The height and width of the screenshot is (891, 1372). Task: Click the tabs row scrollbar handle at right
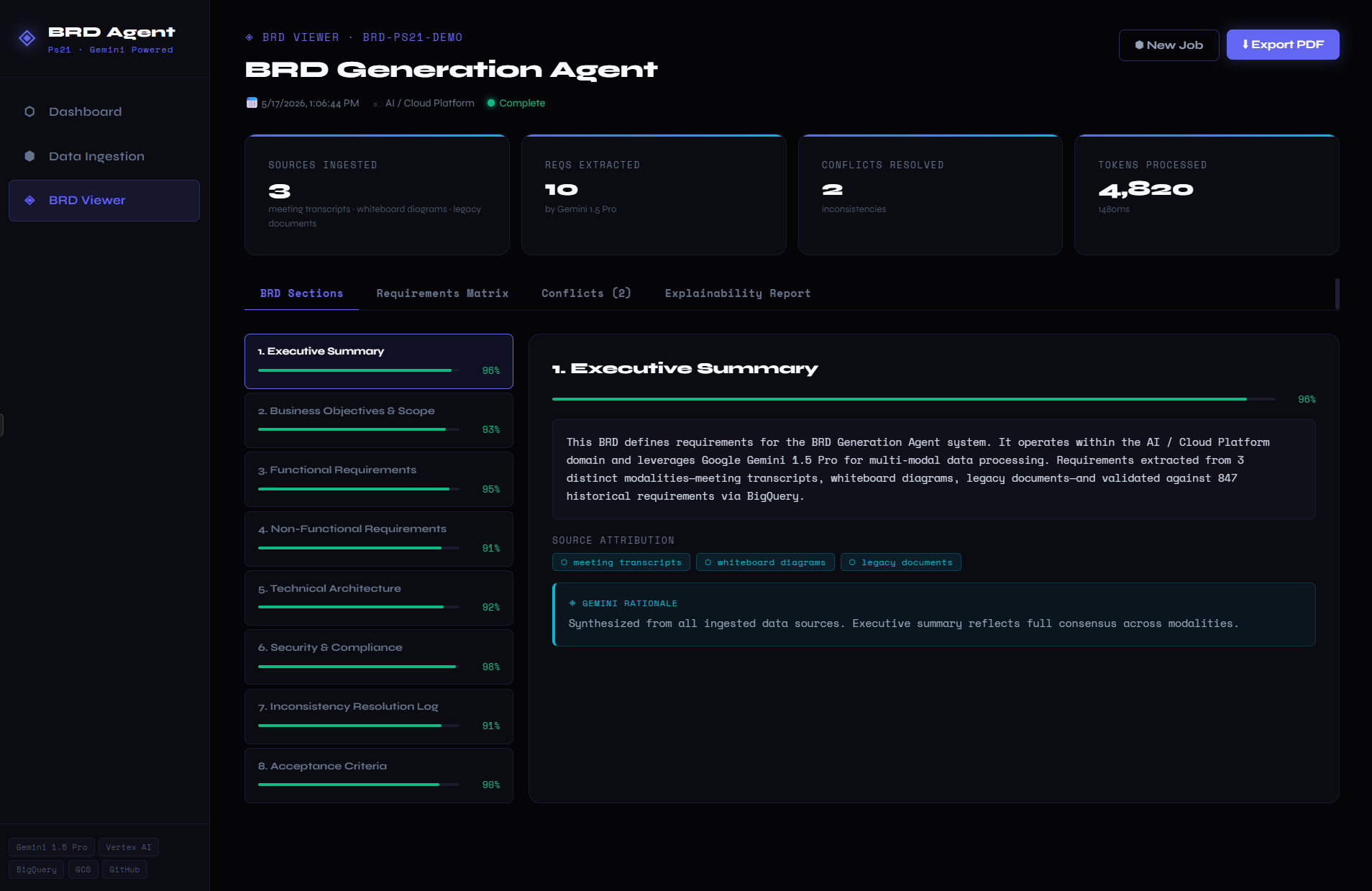pos(1337,293)
